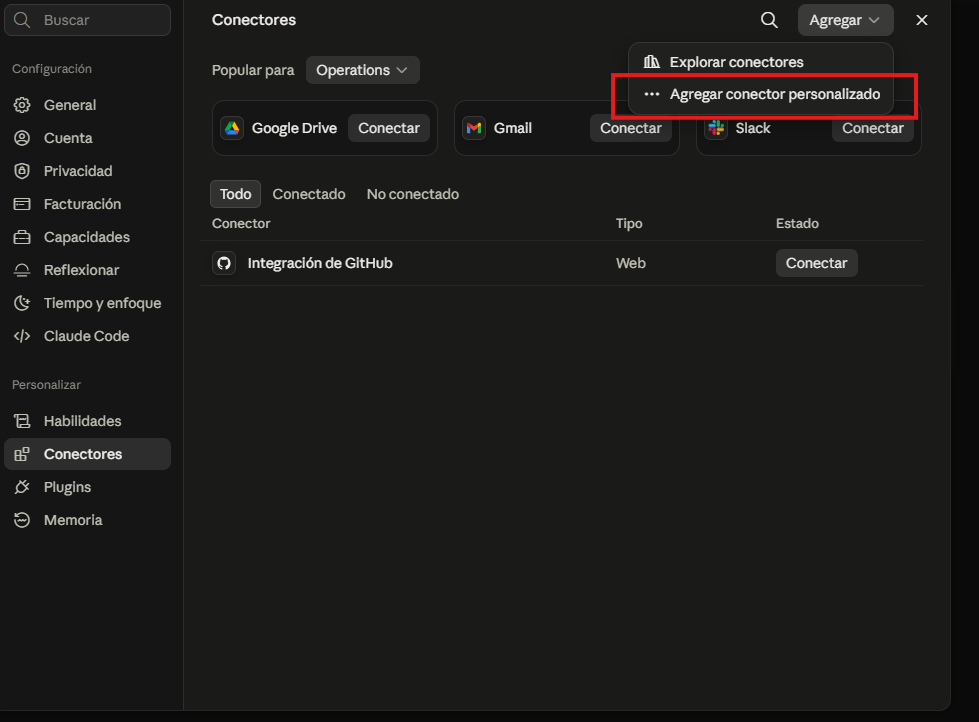979x722 pixels.
Task: Click the Web type cell
Action: pos(631,263)
